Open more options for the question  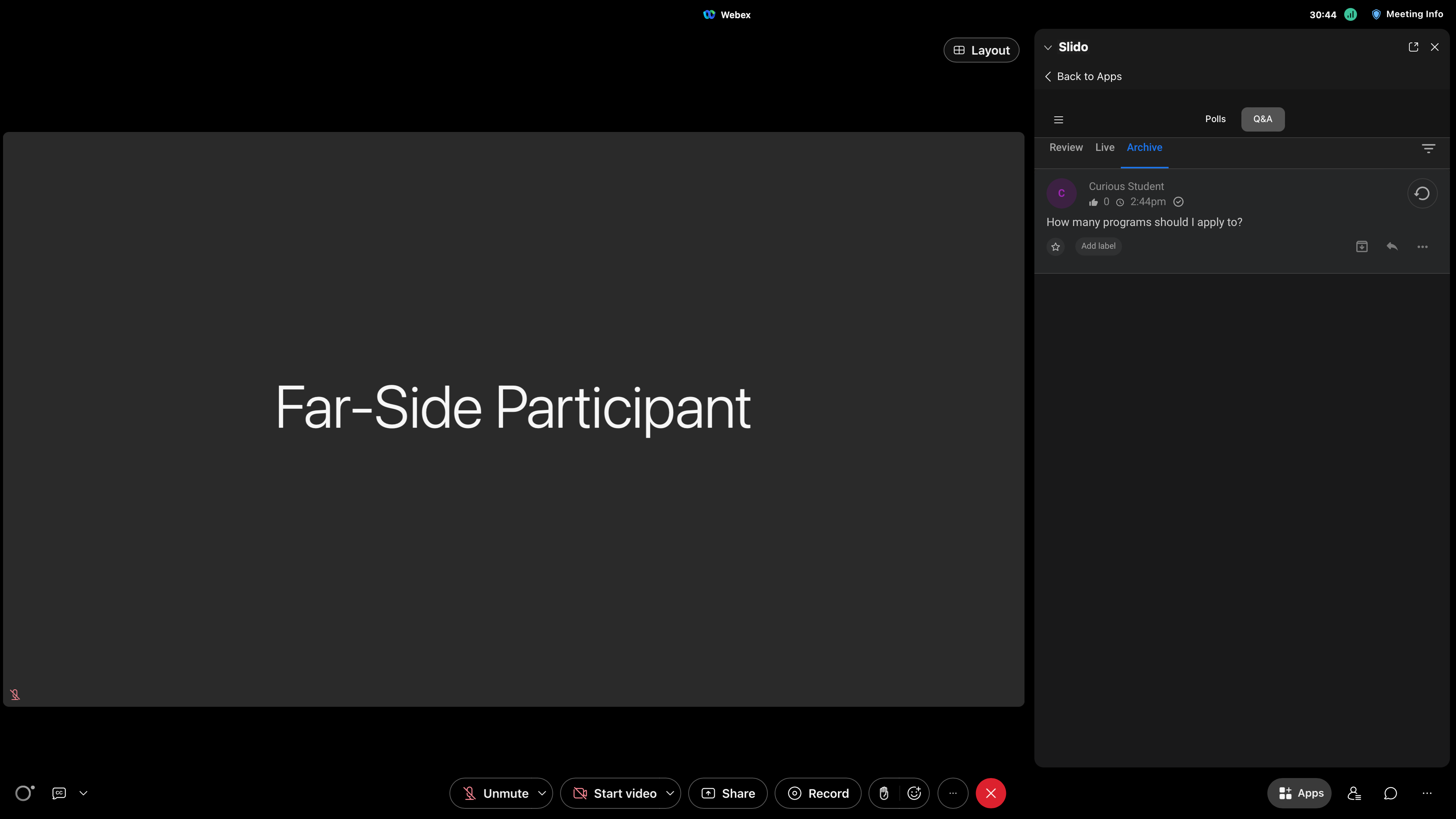pos(1423,246)
